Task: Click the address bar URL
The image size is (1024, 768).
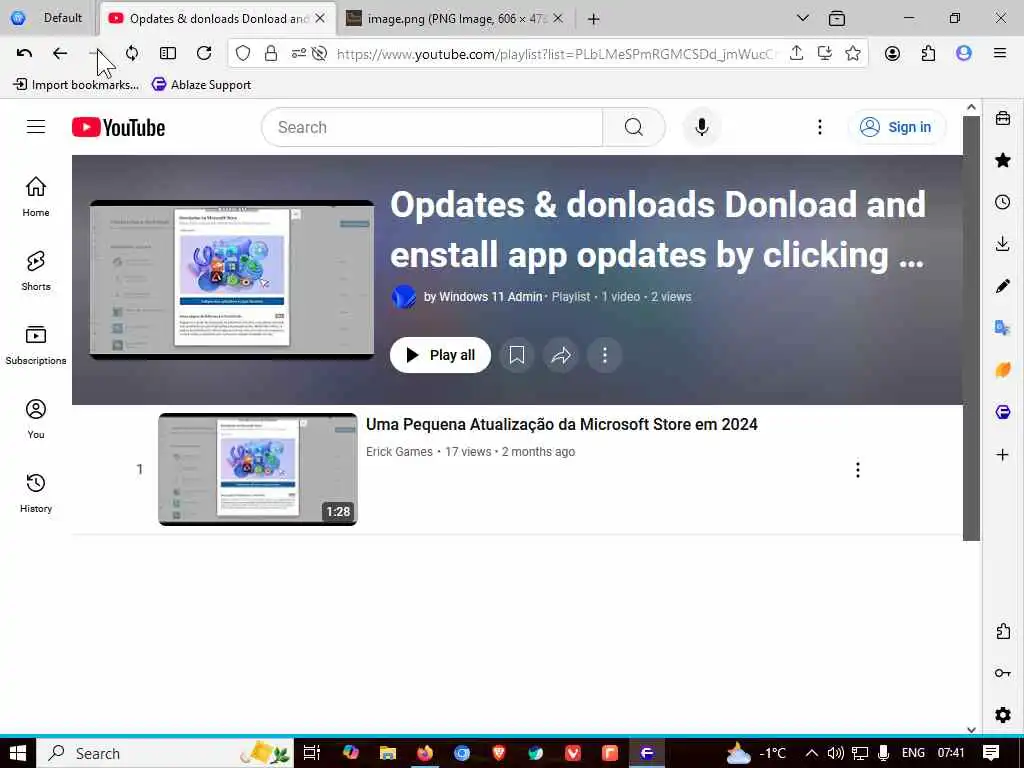Action: coord(555,54)
